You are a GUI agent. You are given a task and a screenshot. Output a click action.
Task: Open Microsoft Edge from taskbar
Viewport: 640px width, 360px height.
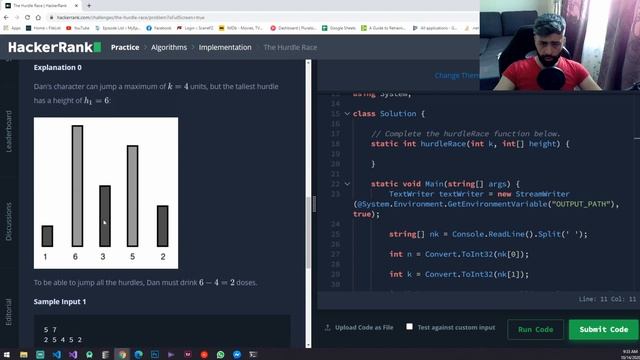(x=138, y=354)
